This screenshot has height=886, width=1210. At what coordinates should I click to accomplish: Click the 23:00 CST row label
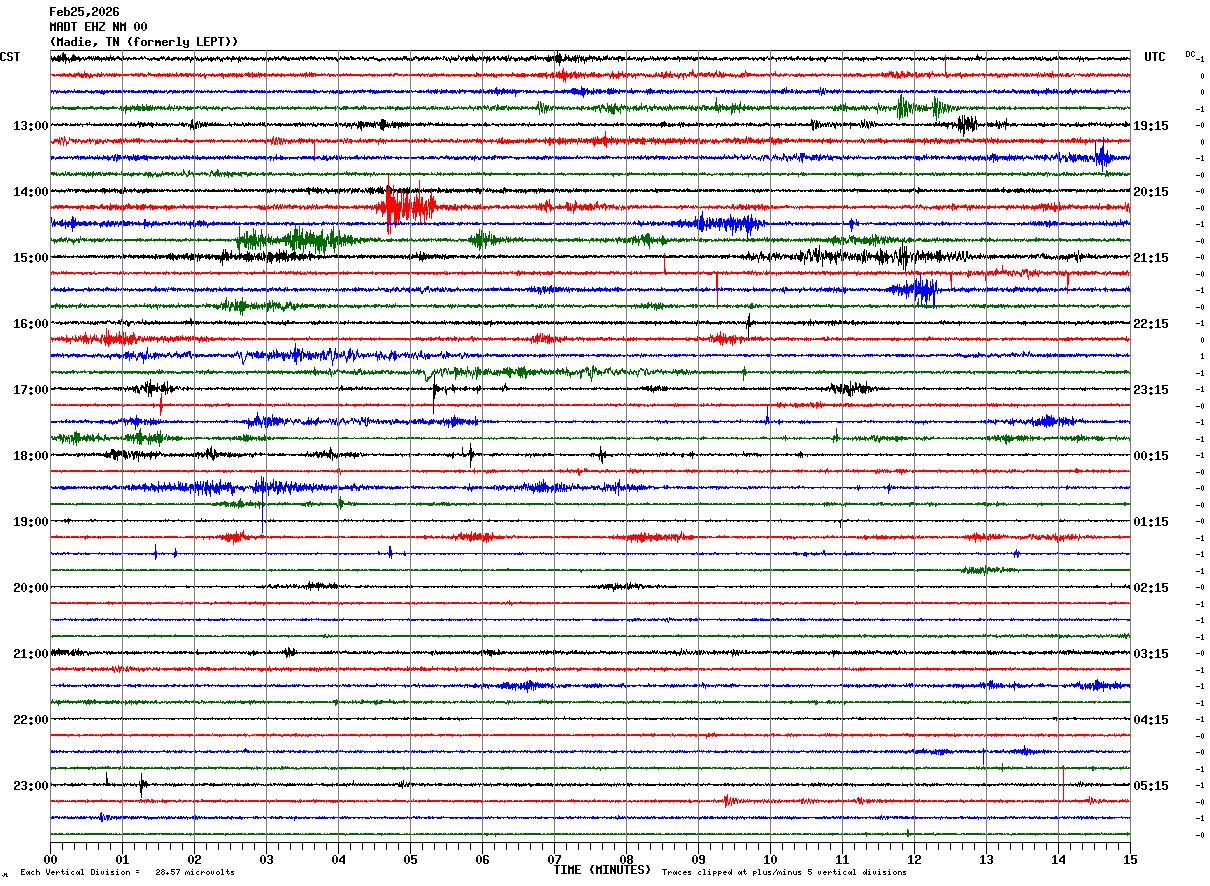tap(31, 786)
